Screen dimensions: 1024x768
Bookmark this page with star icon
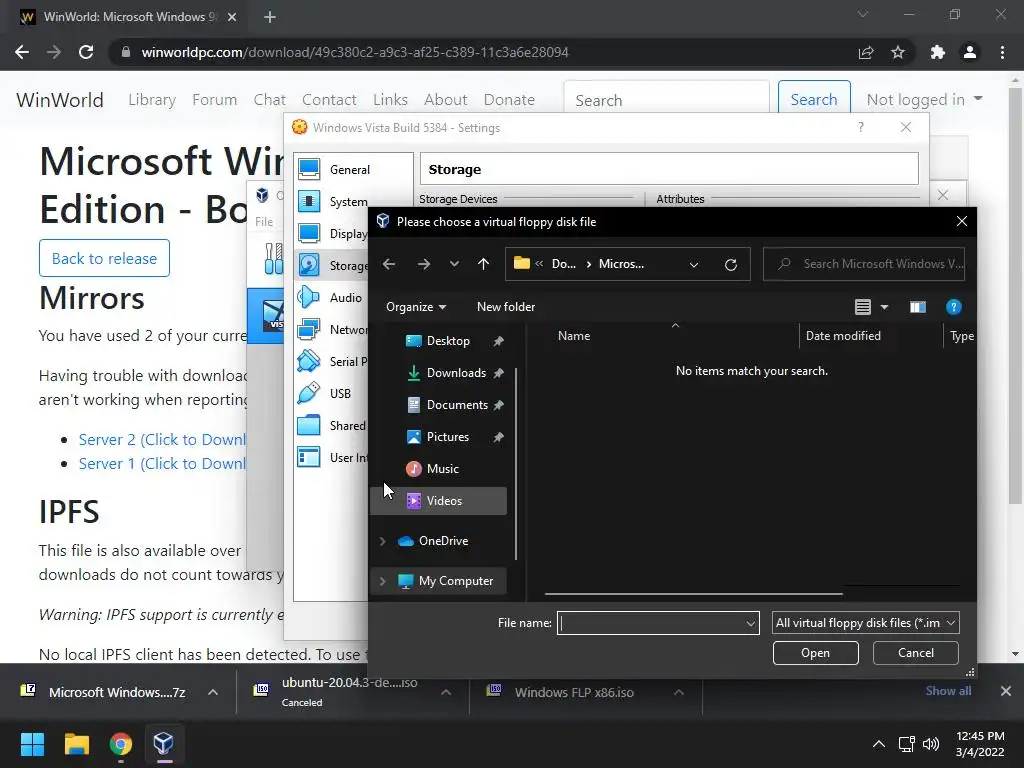click(898, 52)
